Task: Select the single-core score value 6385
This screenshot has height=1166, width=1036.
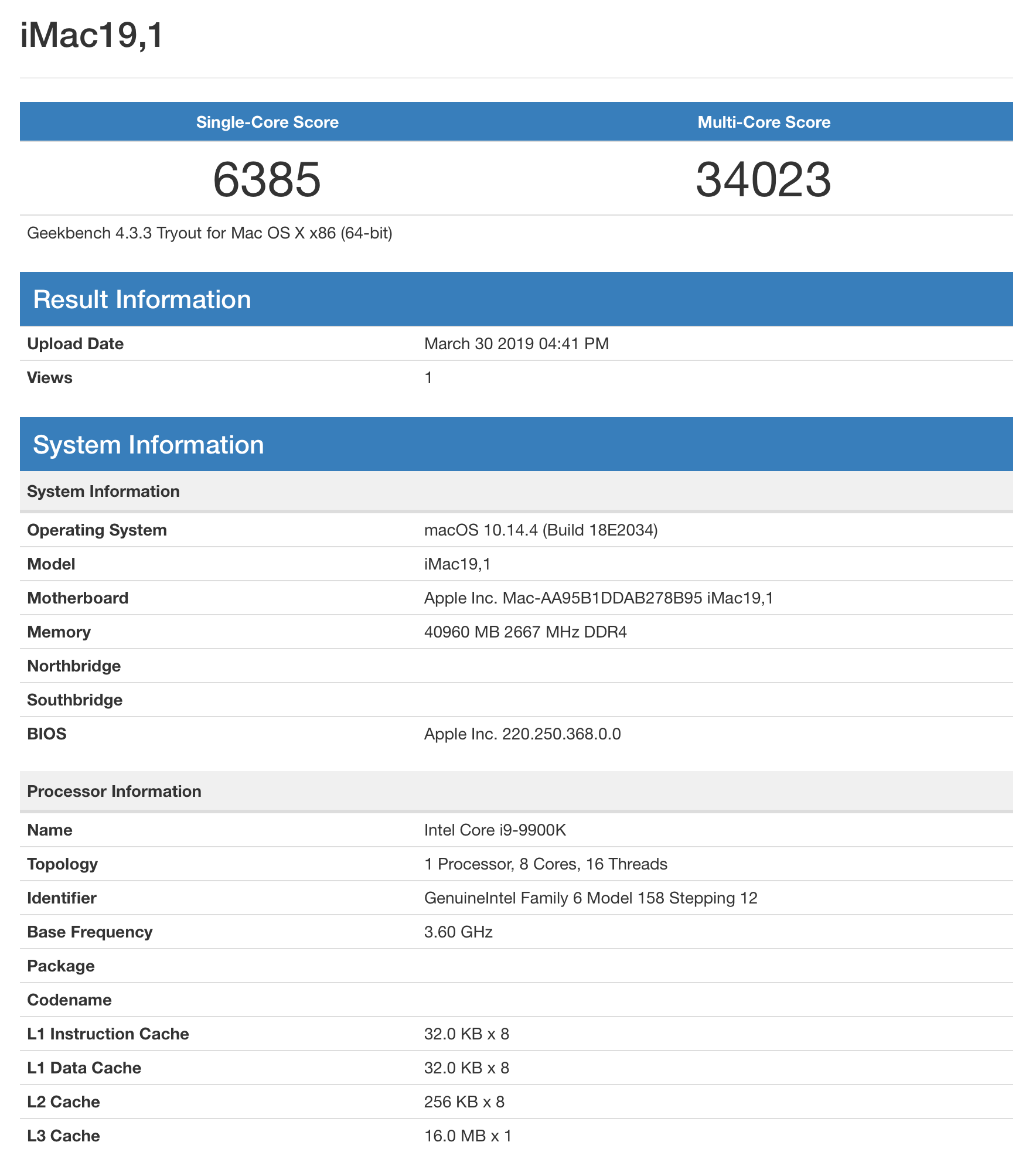Action: click(267, 179)
